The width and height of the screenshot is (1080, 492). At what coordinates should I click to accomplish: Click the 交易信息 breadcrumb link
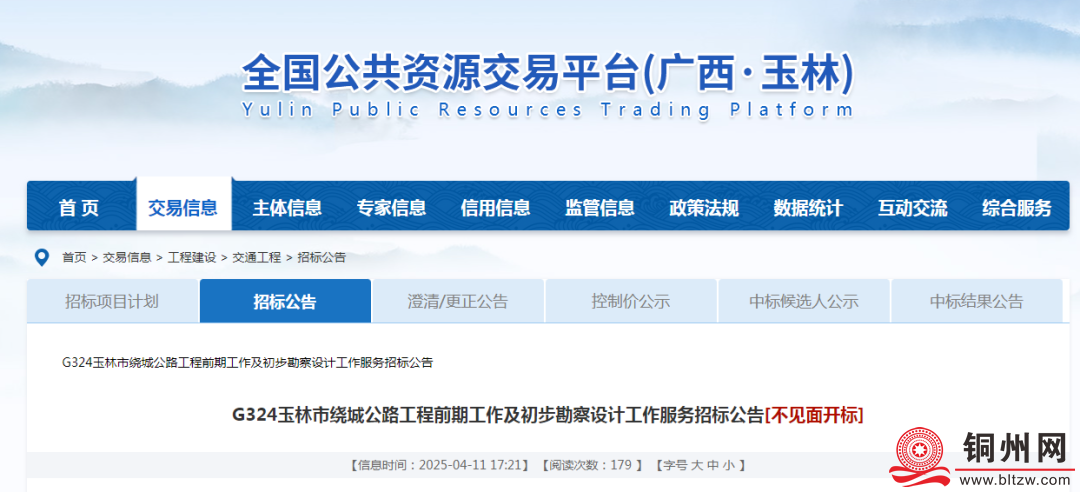pyautogui.click(x=127, y=258)
